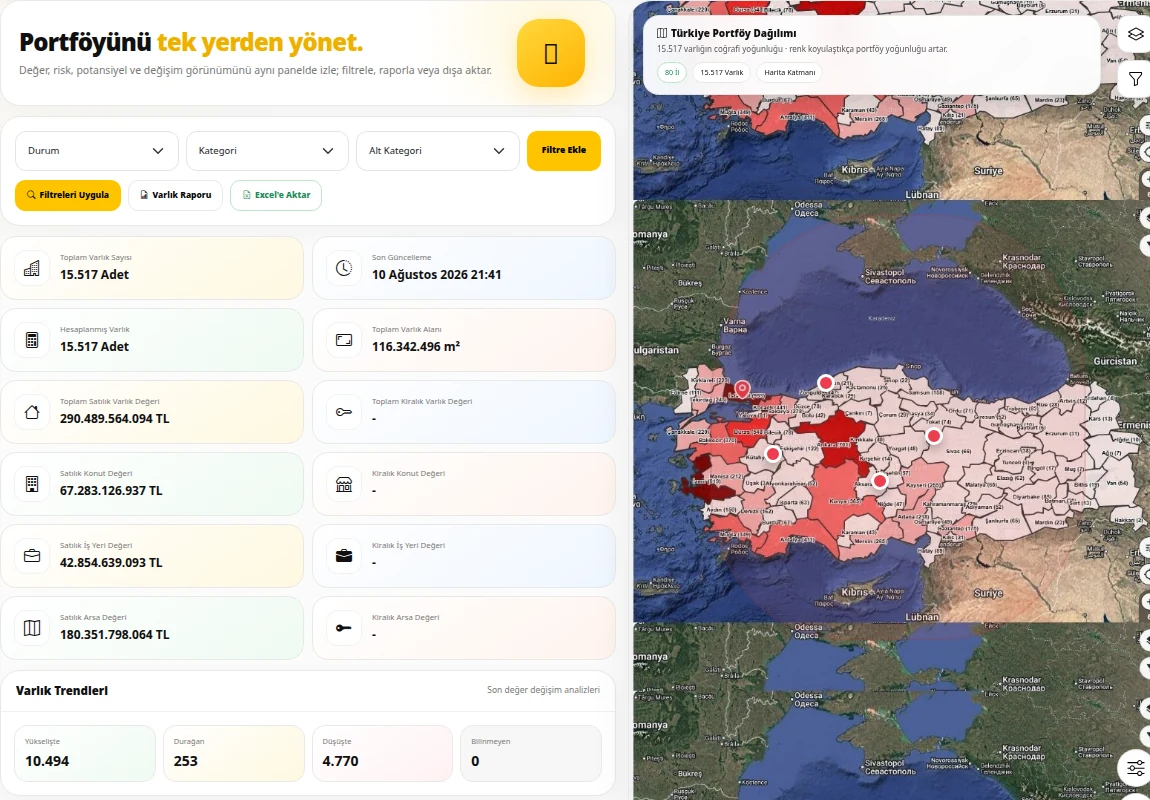Click the Varna label on the map

point(734,326)
